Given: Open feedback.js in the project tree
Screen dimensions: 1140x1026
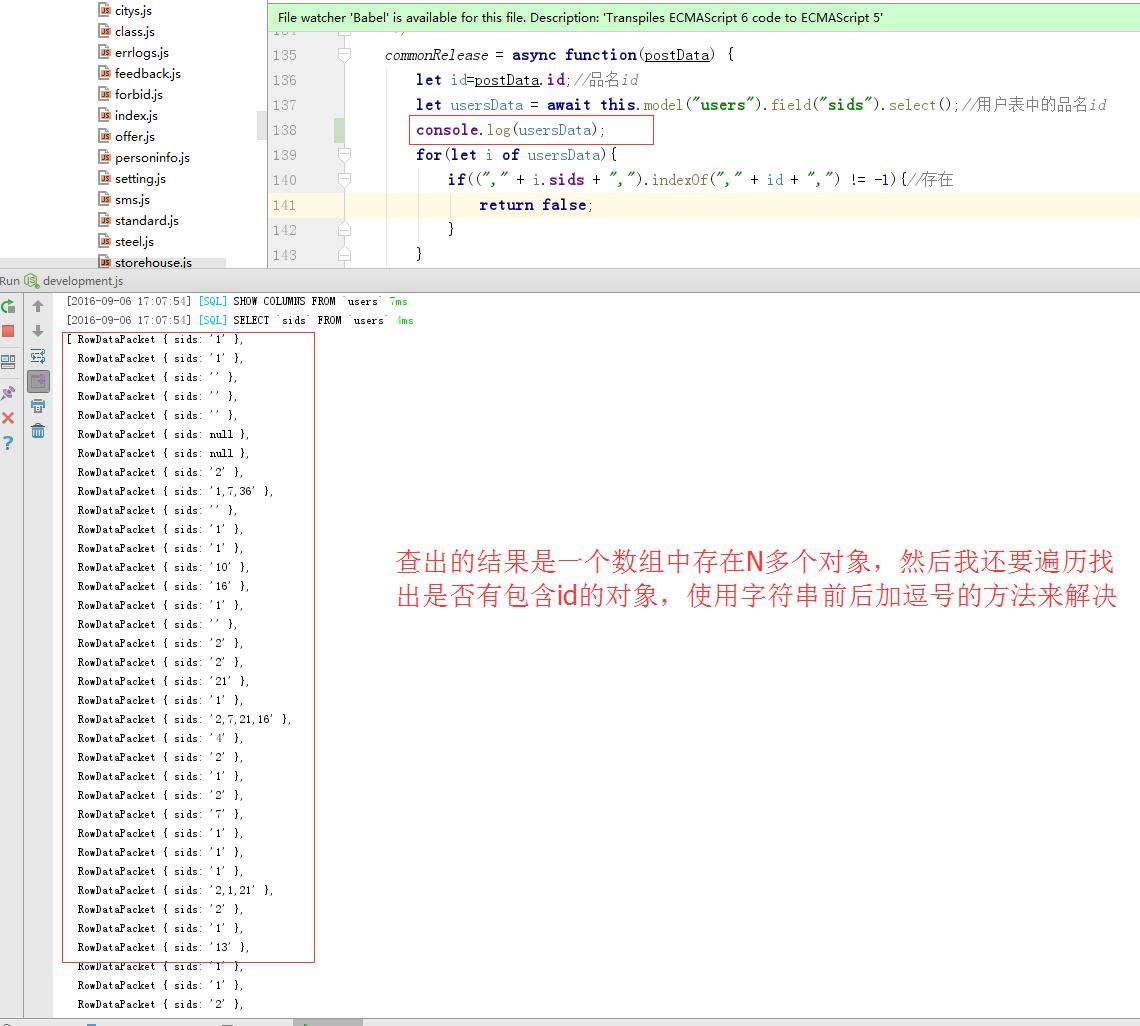Looking at the screenshot, I should [x=148, y=73].
